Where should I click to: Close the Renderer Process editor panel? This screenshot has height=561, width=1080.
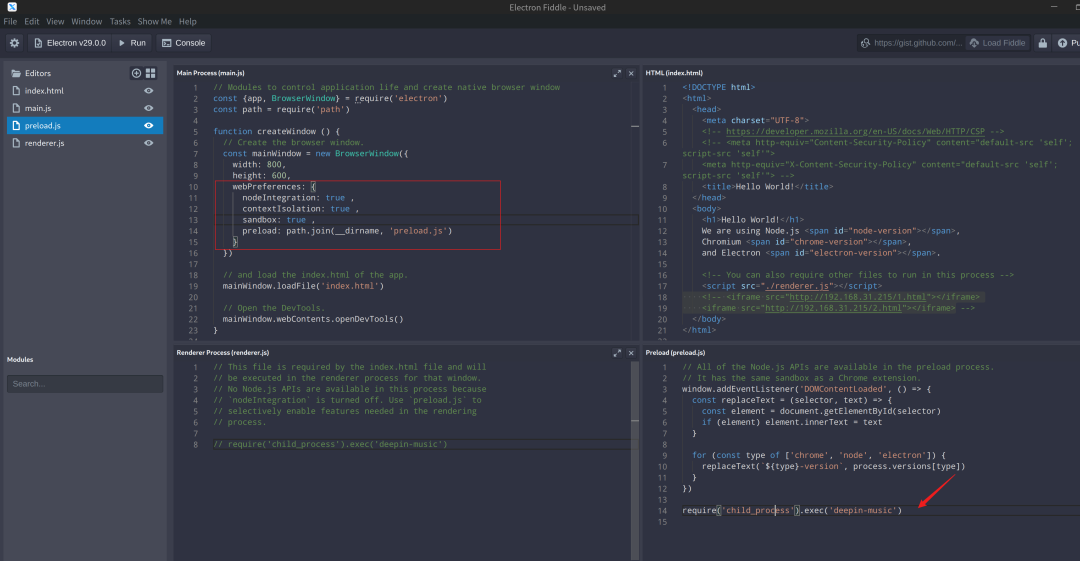coord(631,353)
